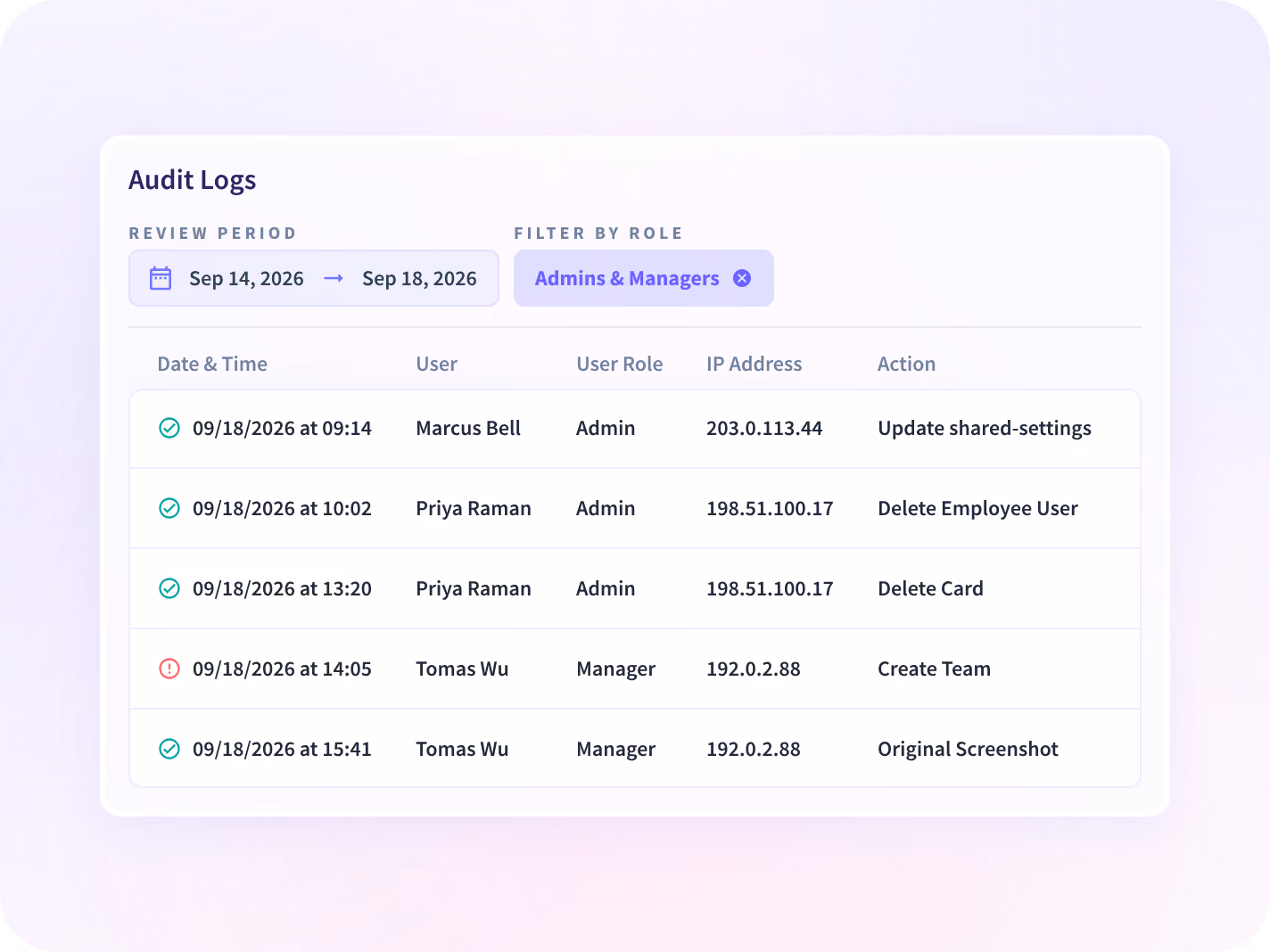
Task: Click the red warning icon for 14:05 entry
Action: point(169,669)
